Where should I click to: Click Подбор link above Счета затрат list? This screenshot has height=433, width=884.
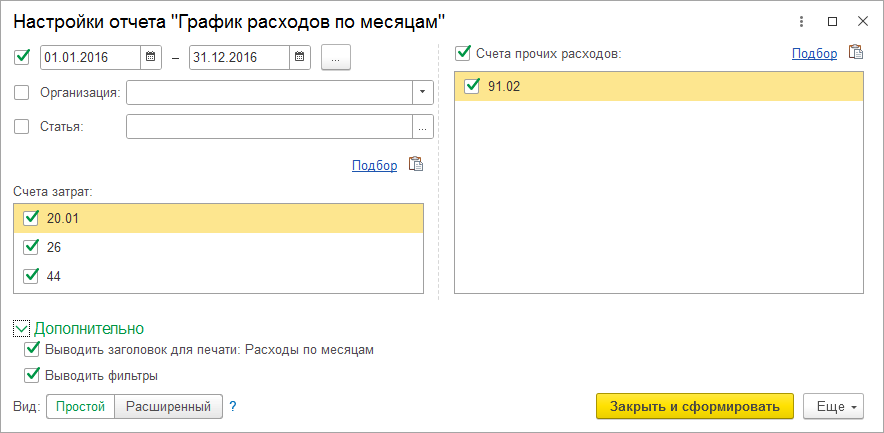point(374,165)
